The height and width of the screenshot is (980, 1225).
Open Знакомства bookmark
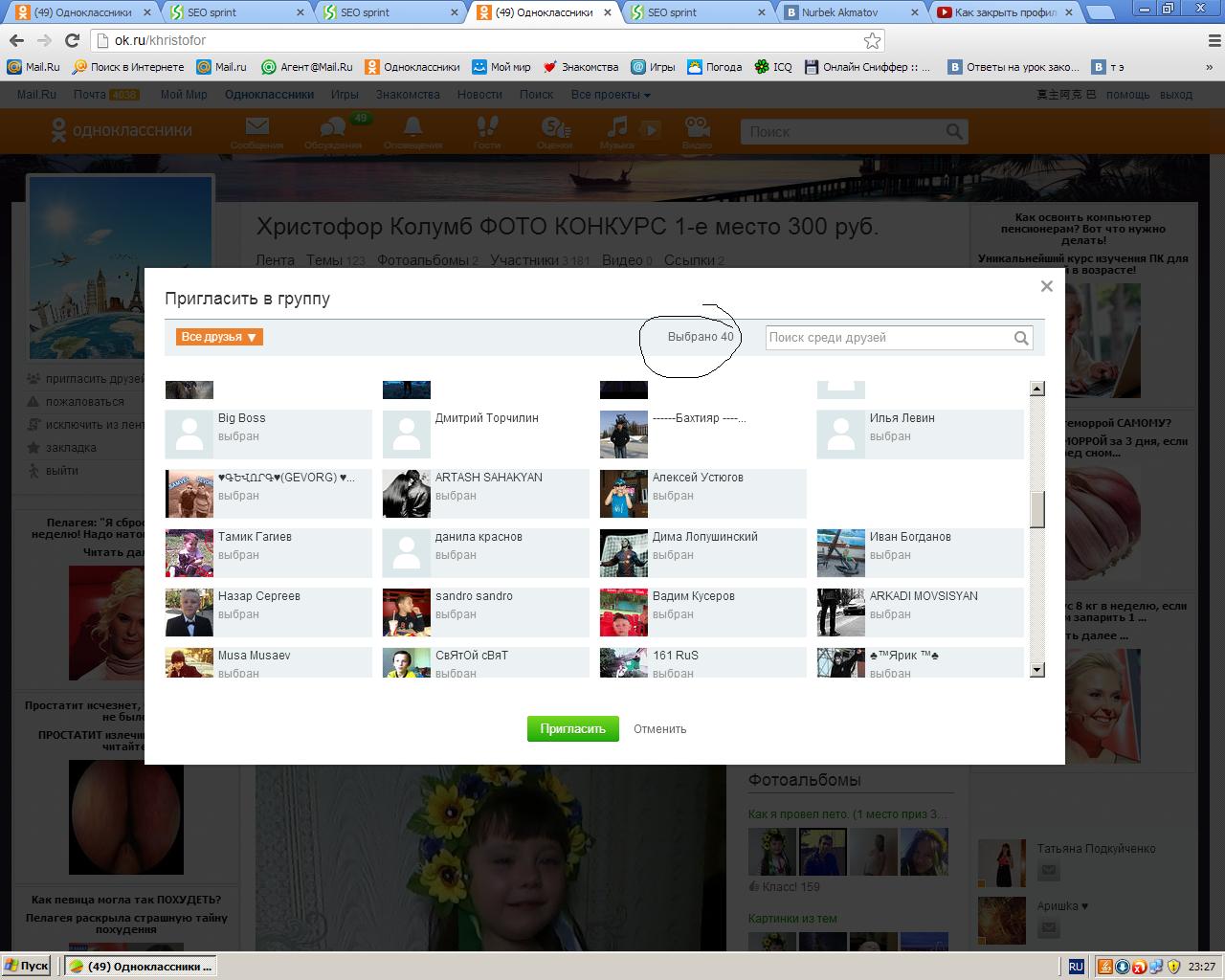tap(581, 67)
